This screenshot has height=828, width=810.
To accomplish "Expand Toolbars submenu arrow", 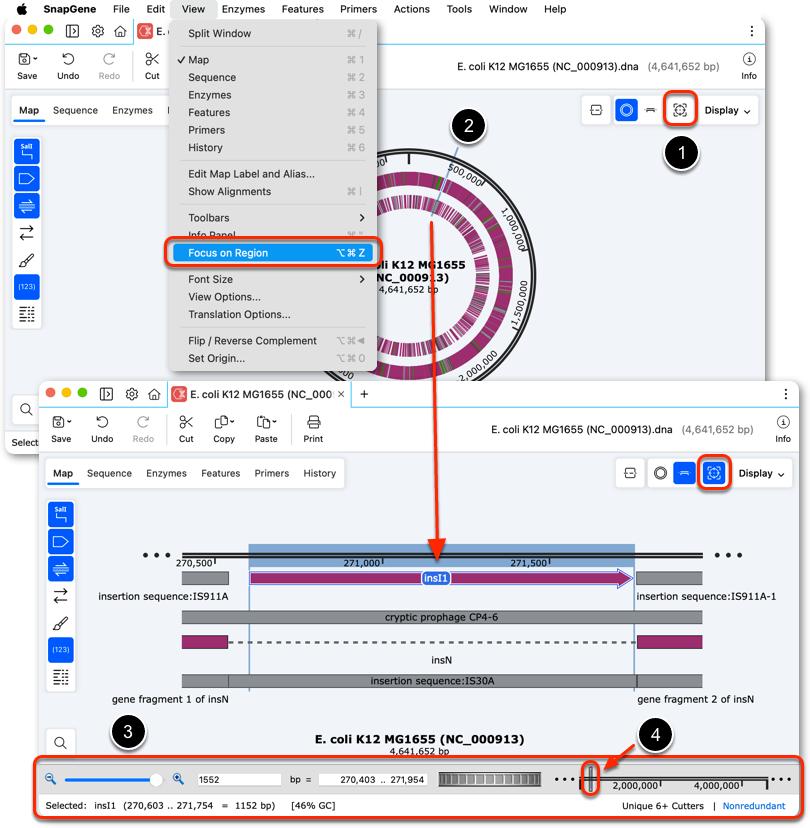I will (362, 218).
